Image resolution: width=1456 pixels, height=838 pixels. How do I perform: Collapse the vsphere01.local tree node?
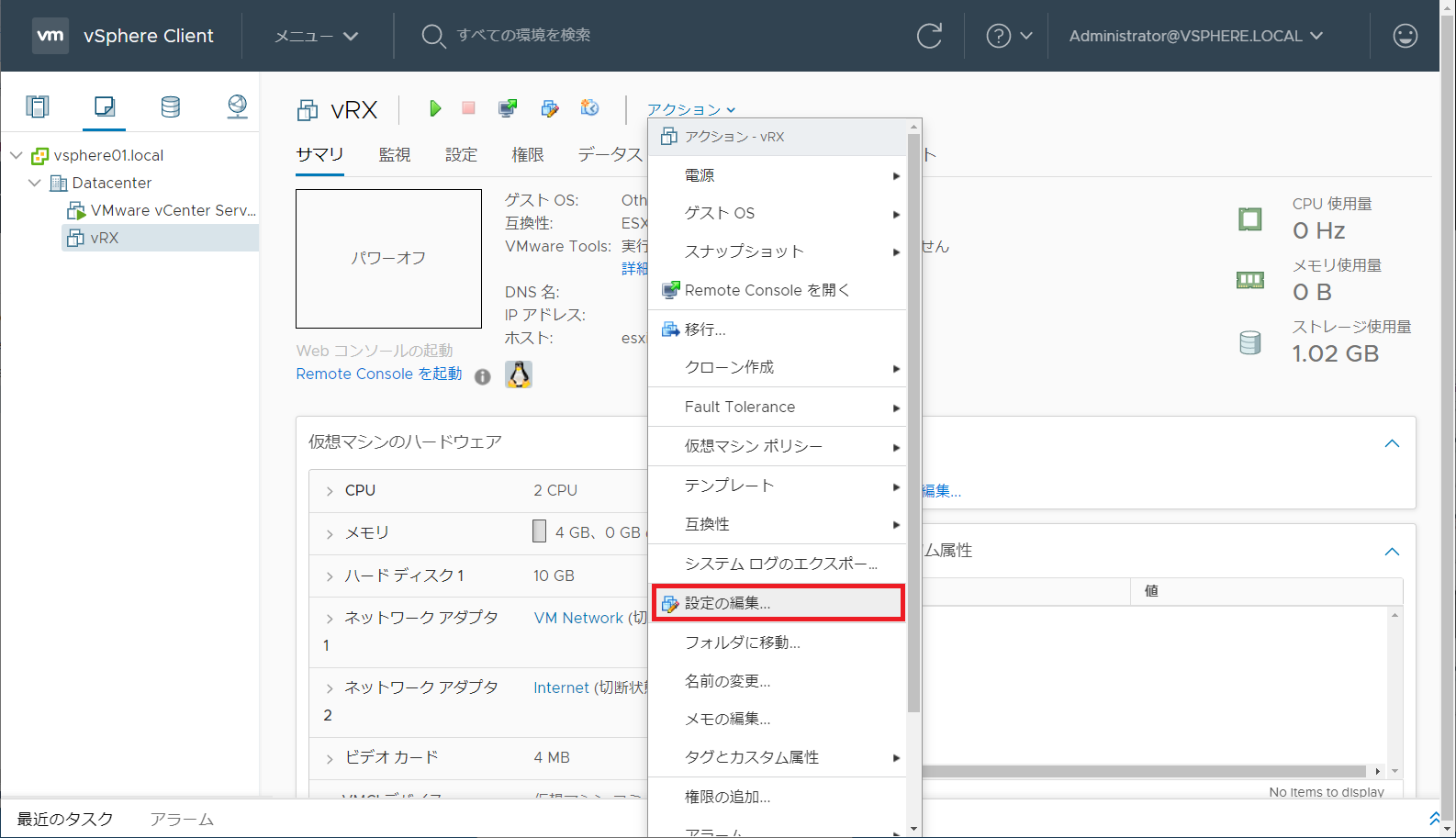16,155
